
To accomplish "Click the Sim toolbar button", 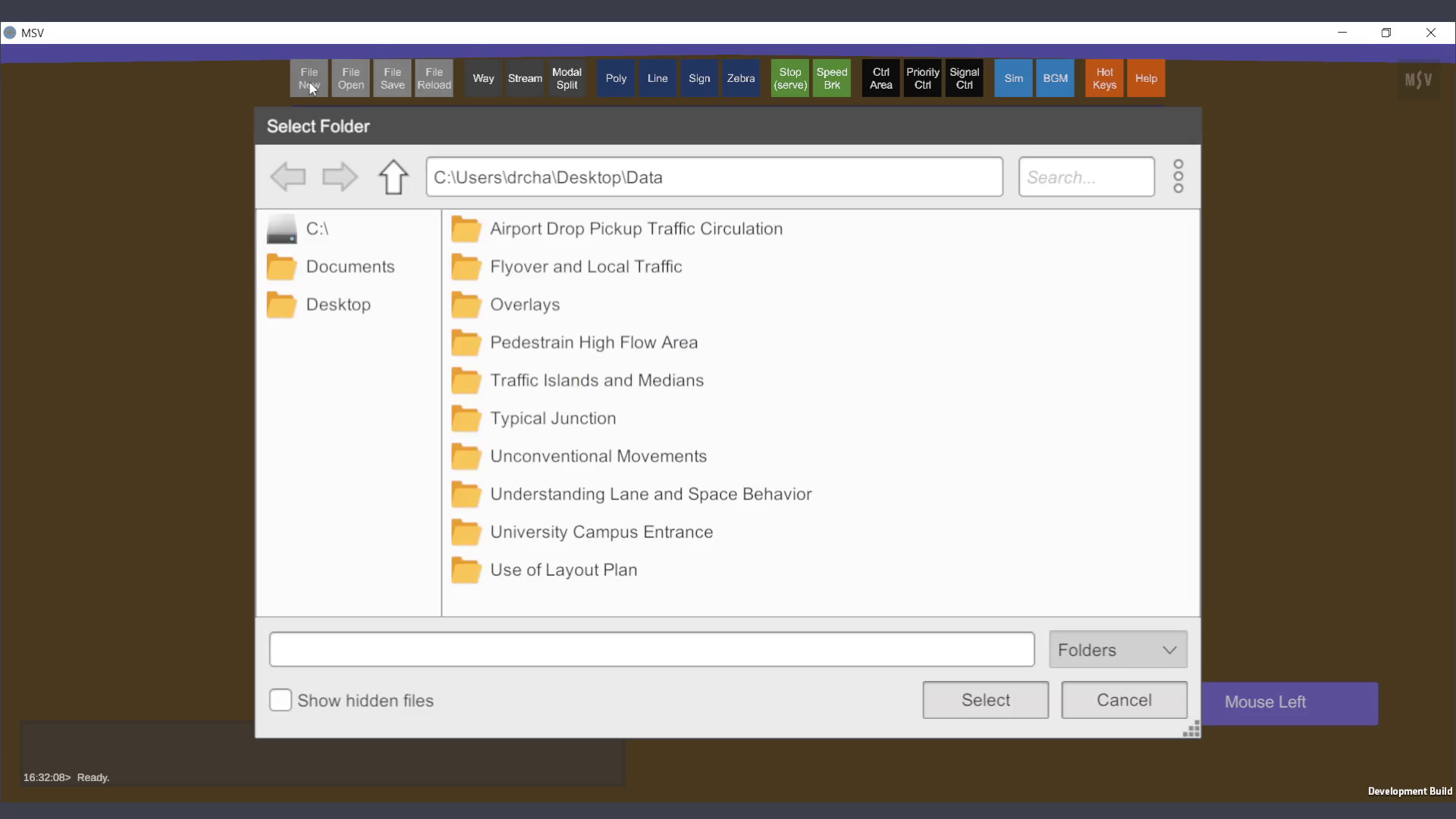I will (1013, 78).
